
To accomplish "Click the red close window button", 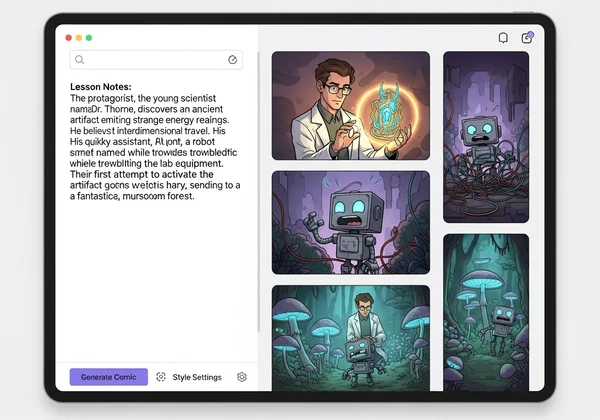I will [68, 37].
